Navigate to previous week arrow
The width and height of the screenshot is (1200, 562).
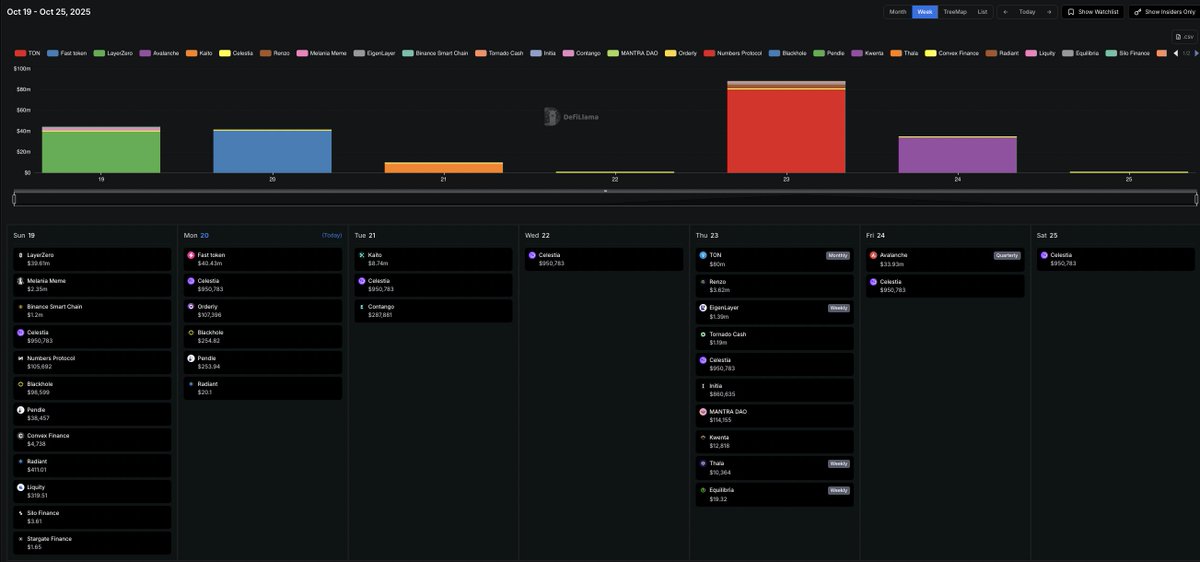1006,12
